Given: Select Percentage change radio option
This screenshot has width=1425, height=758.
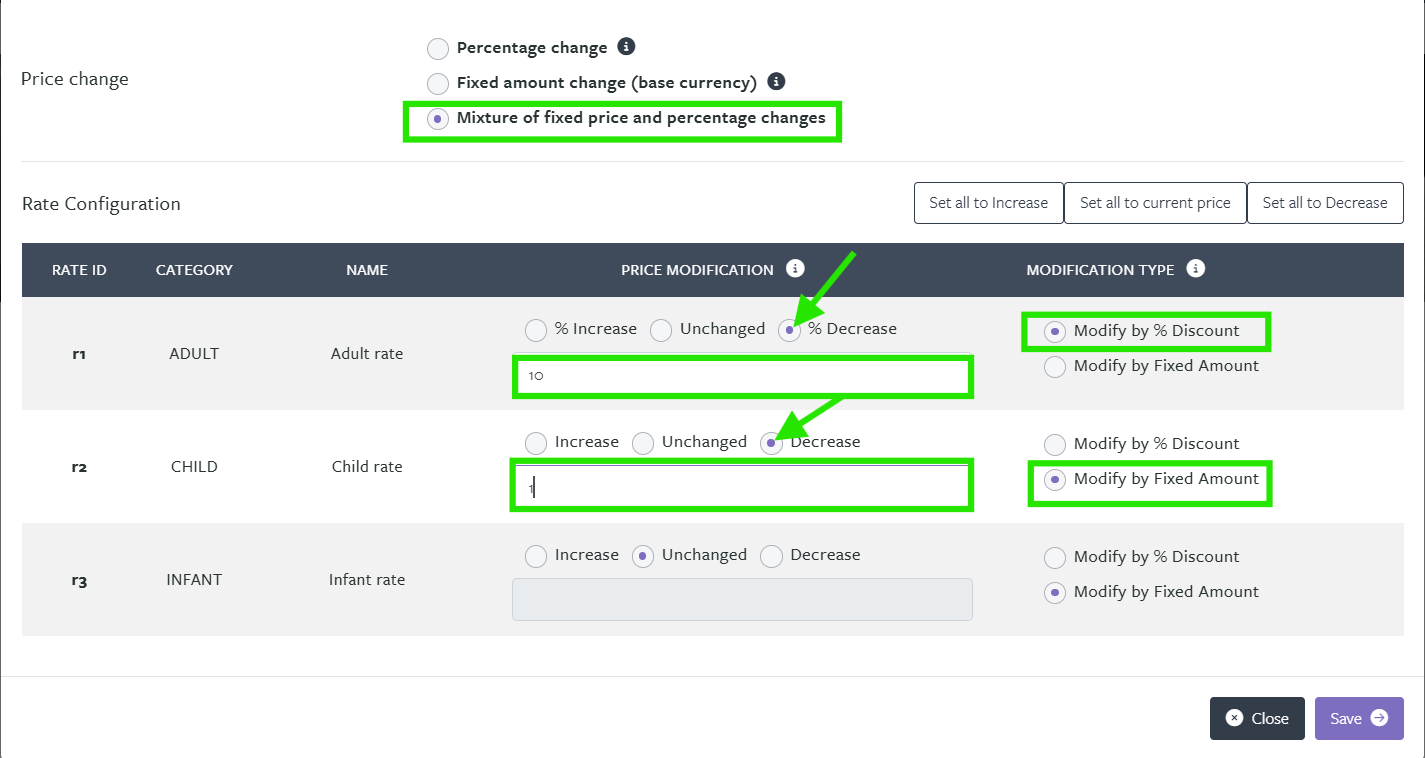Looking at the screenshot, I should [x=438, y=48].
